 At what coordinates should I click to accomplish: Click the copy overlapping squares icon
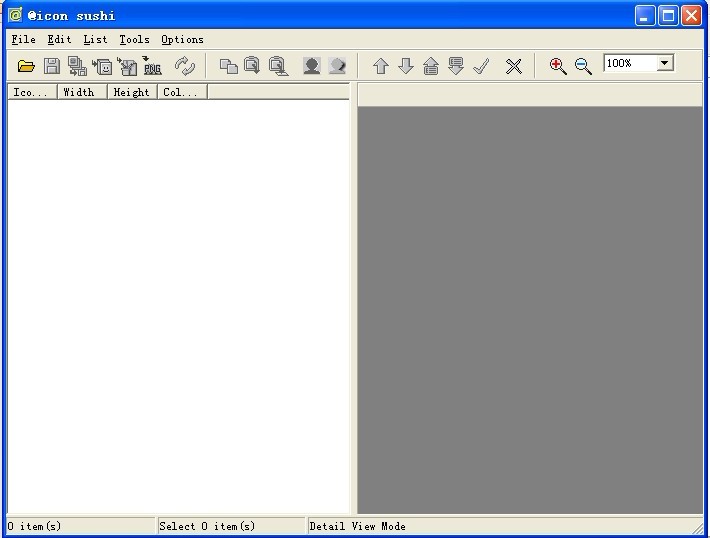pos(229,66)
